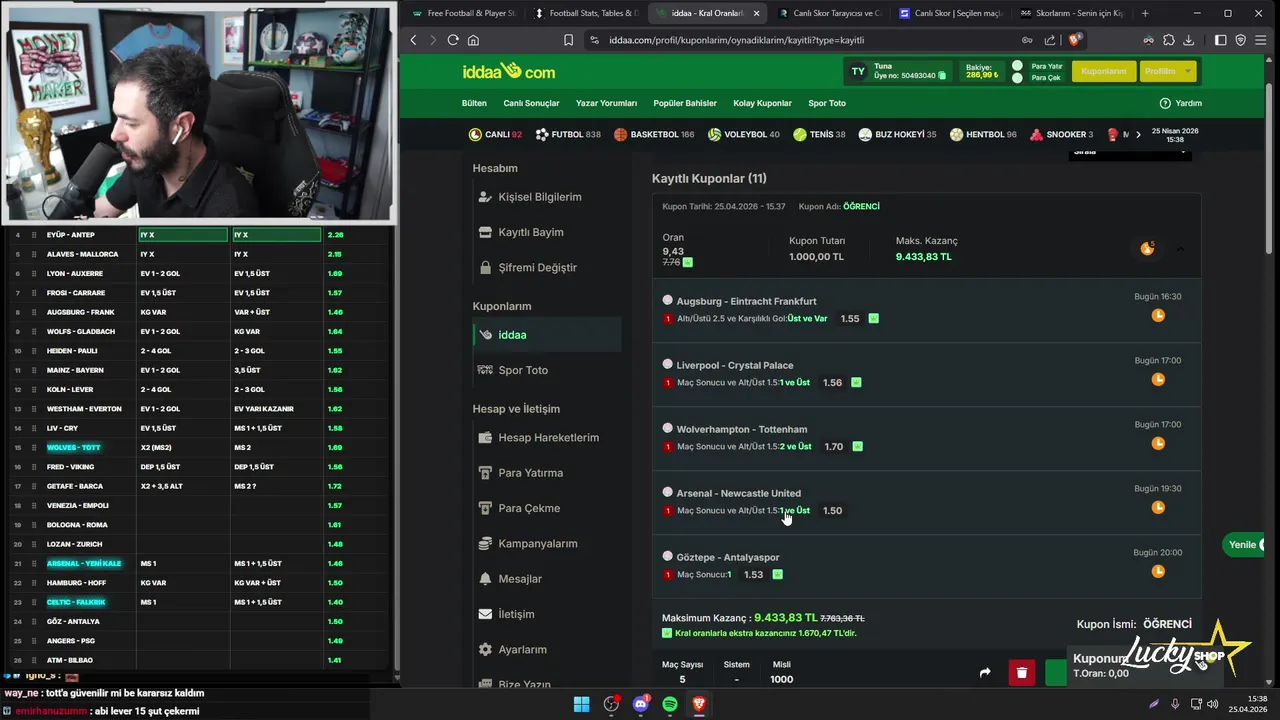Viewport: 1280px width, 720px height.
Task: Toggle browser sidebar panel icon
Action: pyautogui.click(x=1221, y=40)
